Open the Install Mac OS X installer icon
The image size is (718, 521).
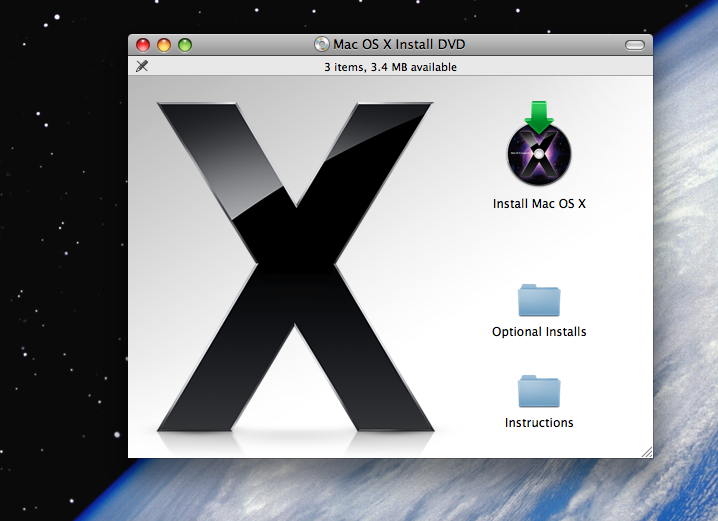click(539, 143)
